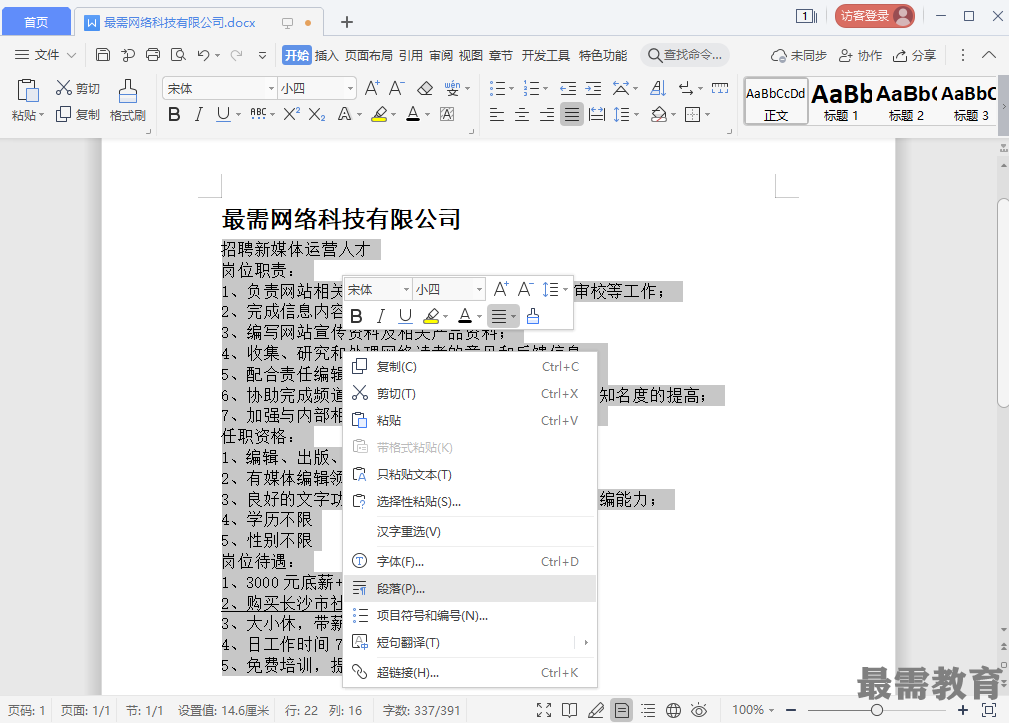The height and width of the screenshot is (723, 1009).
Task: Click the Decrease Indent icon
Action: [x=568, y=88]
